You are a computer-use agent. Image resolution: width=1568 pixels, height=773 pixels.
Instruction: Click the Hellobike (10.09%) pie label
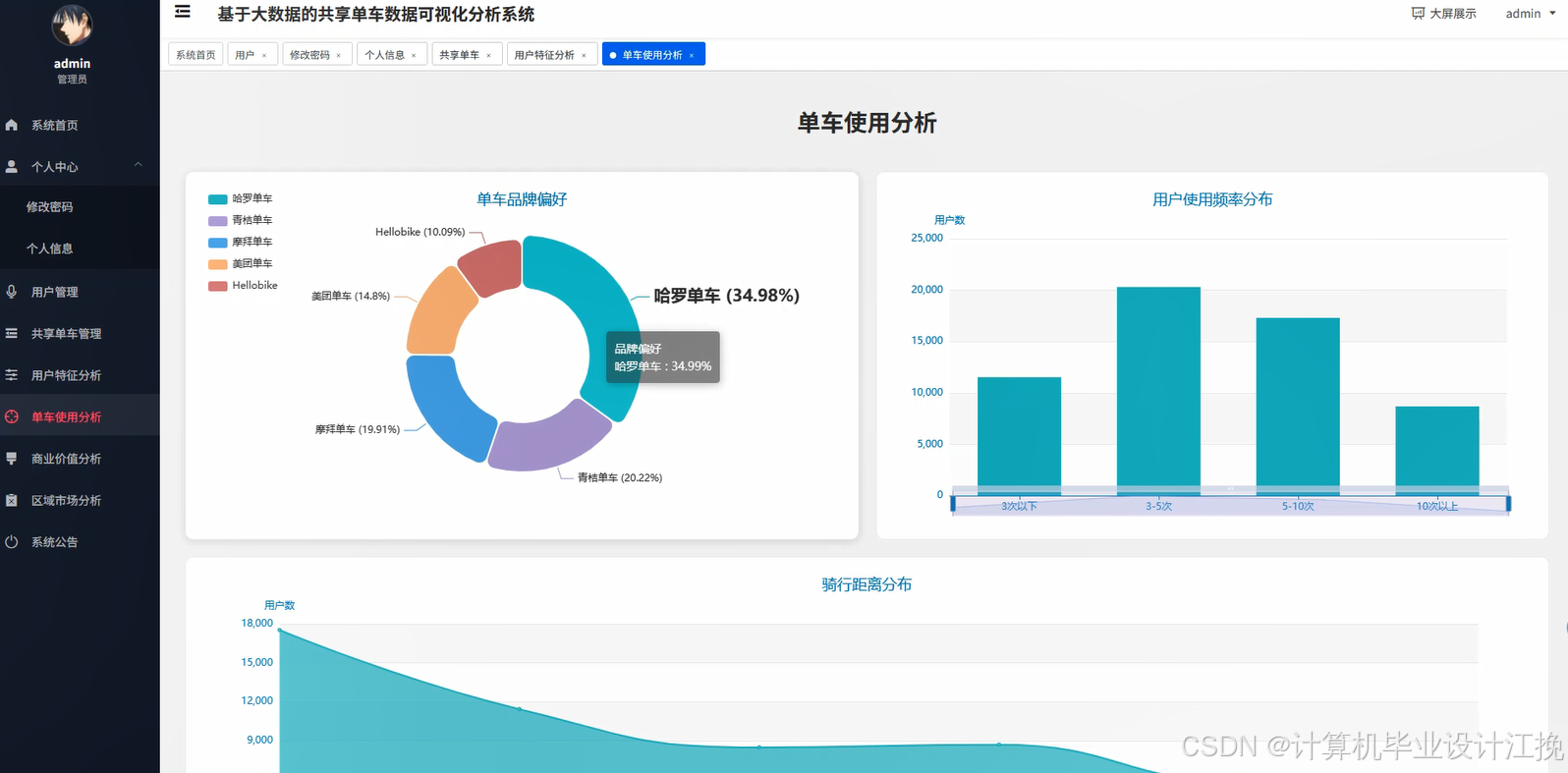tap(420, 232)
